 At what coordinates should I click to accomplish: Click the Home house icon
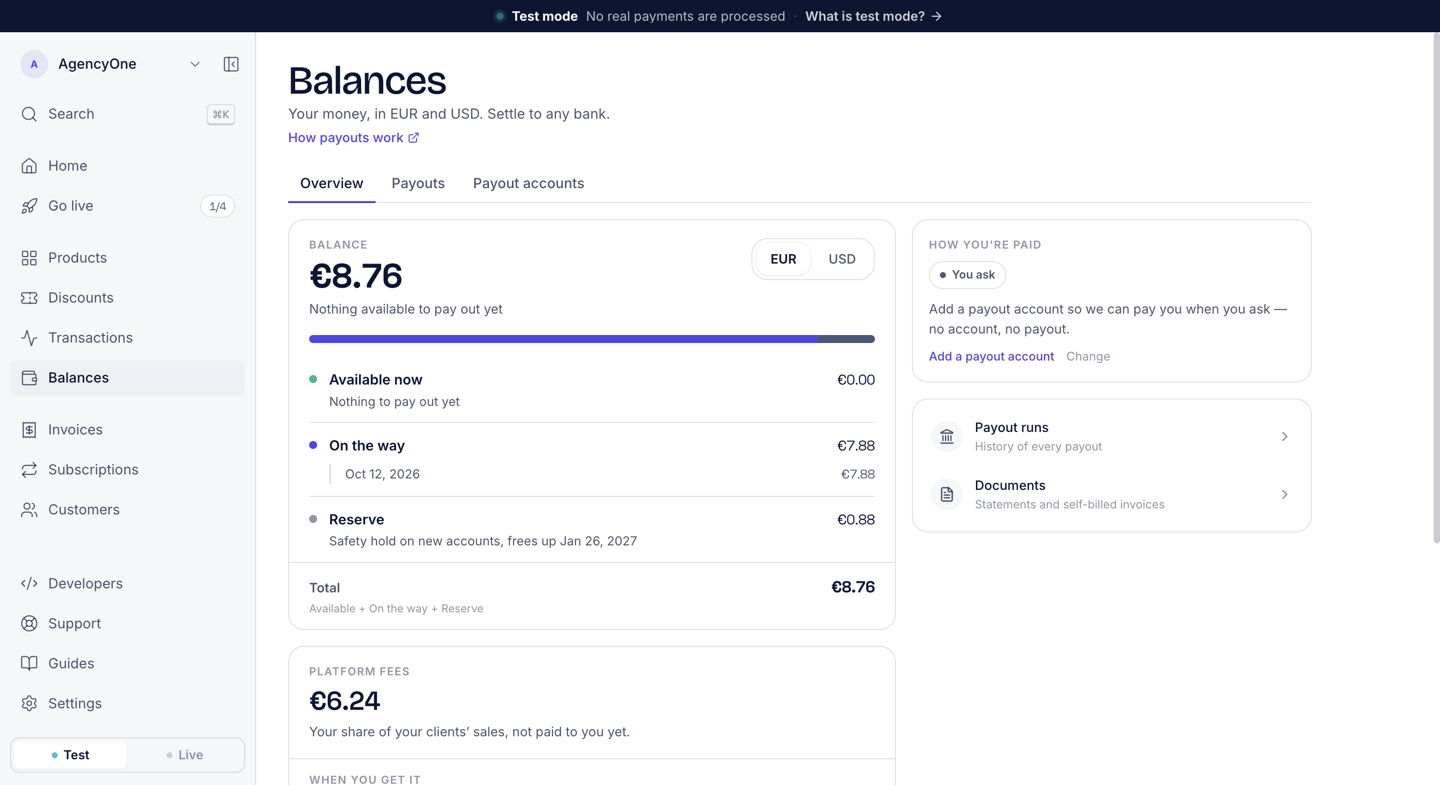29,166
